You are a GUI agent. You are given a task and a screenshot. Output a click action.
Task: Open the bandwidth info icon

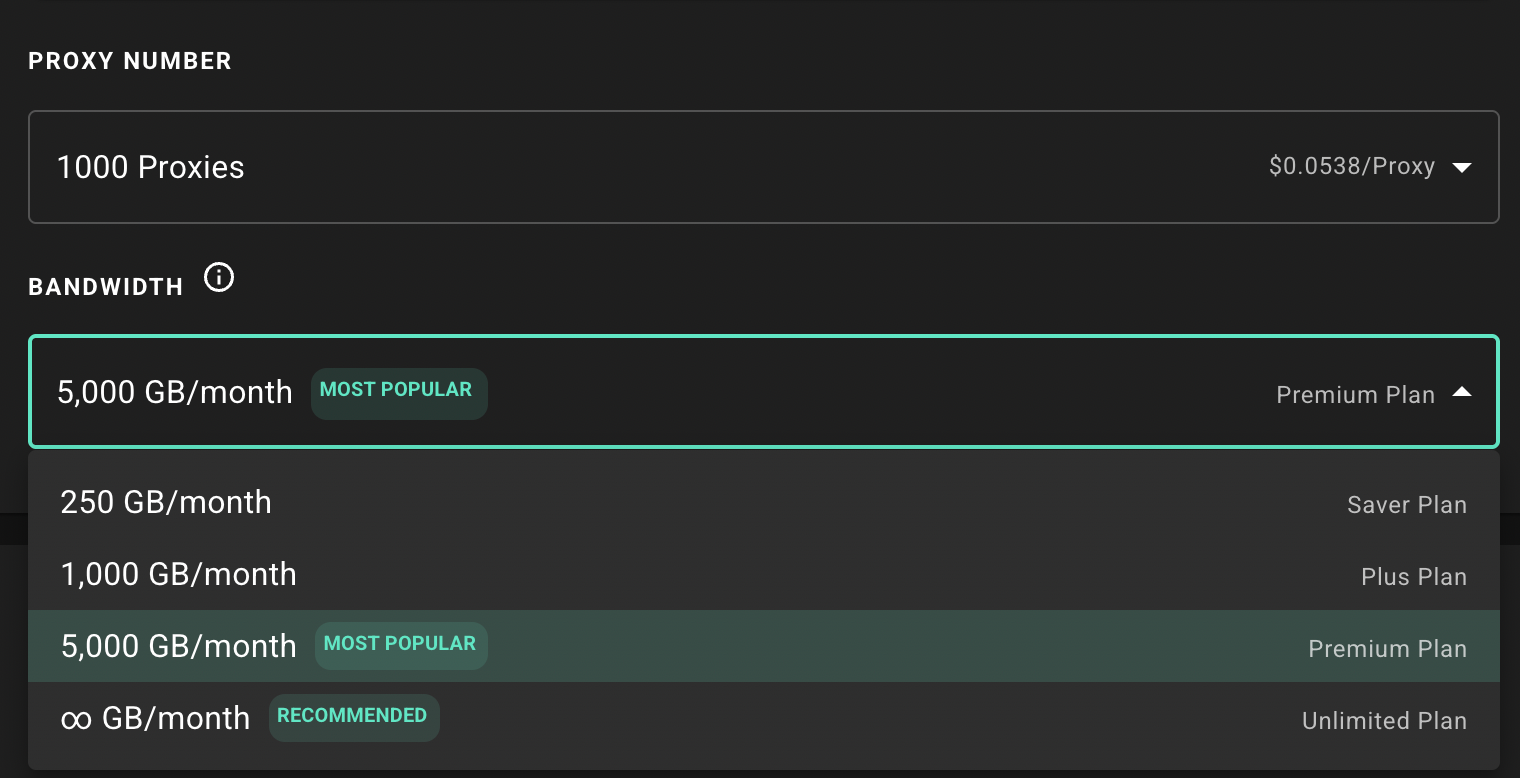point(219,277)
